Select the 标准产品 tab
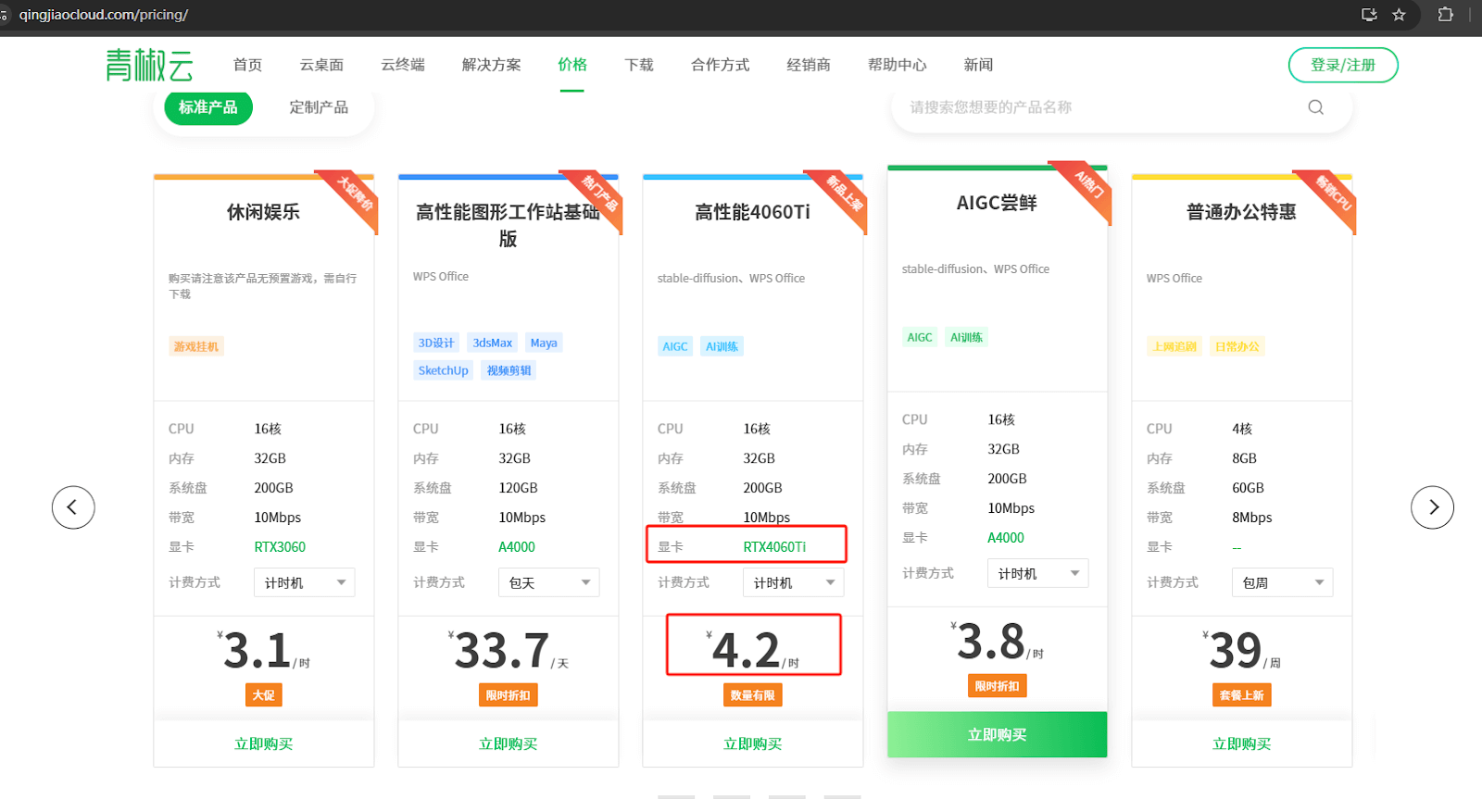Image resolution: width=1482 pixels, height=812 pixels. [208, 107]
